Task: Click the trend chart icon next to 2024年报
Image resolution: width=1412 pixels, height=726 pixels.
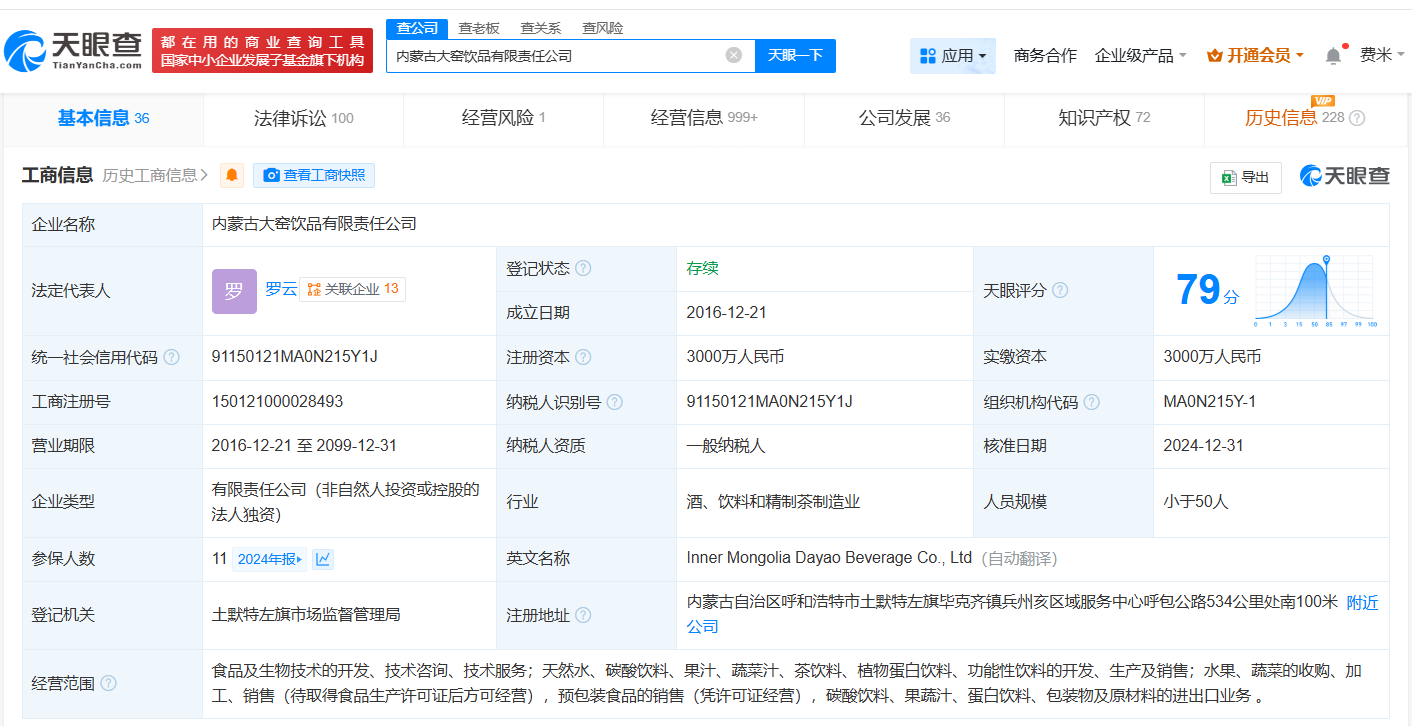Action: (322, 559)
